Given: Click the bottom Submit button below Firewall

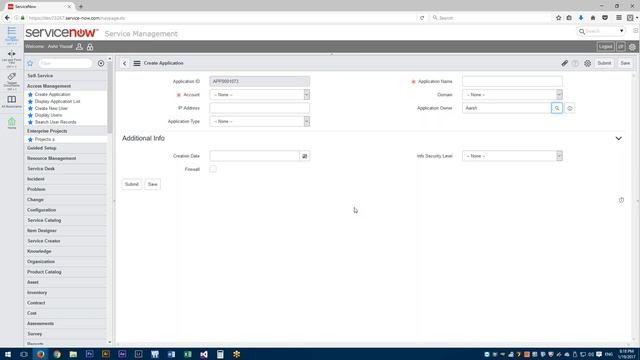Looking at the screenshot, I should [x=132, y=184].
